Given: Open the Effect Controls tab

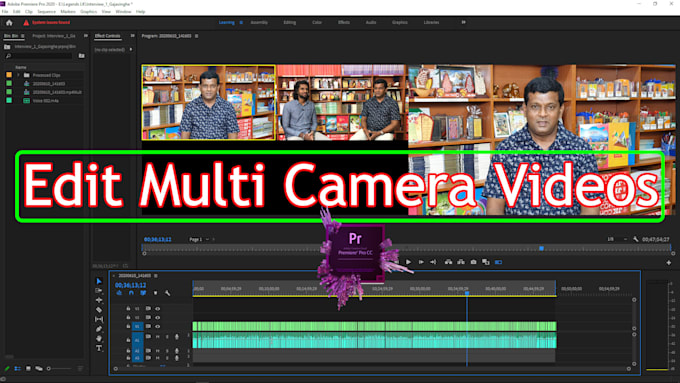Looking at the screenshot, I should click(x=108, y=36).
